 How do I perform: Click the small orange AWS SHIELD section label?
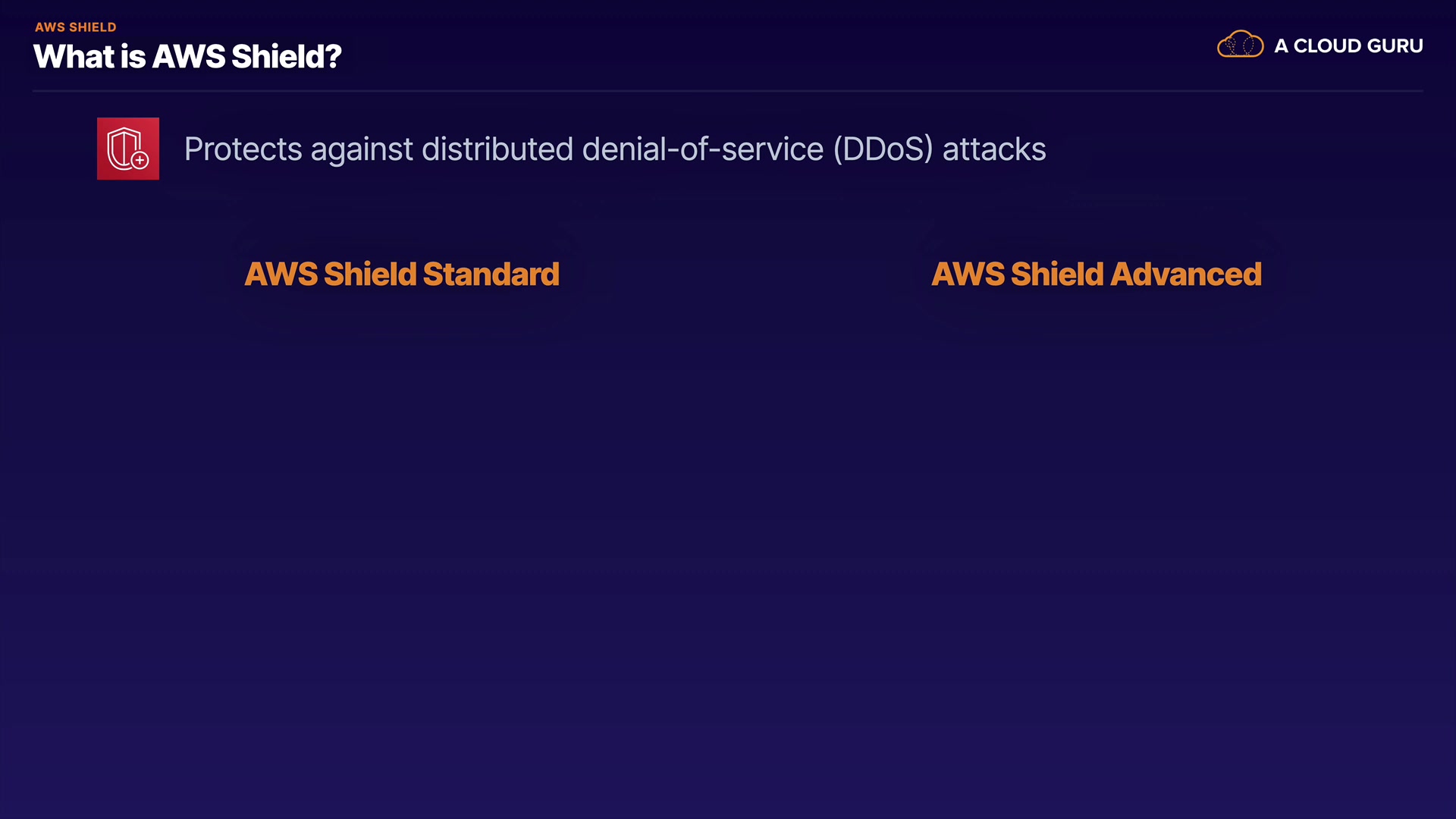tap(75, 27)
